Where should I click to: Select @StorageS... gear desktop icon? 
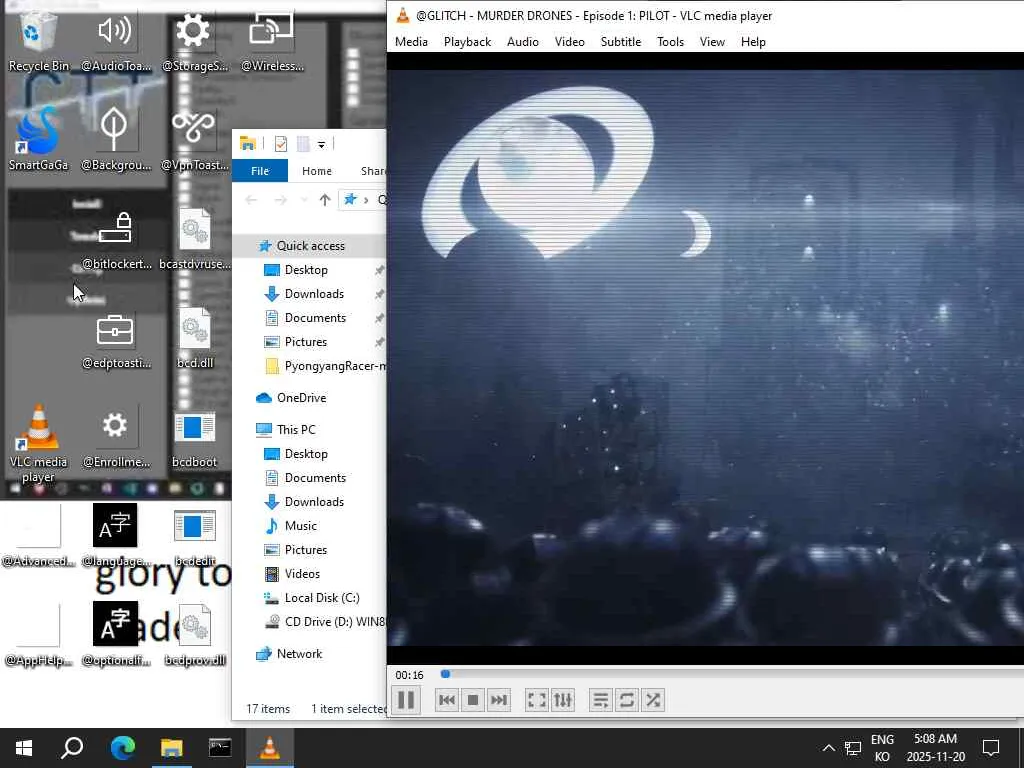tap(194, 42)
